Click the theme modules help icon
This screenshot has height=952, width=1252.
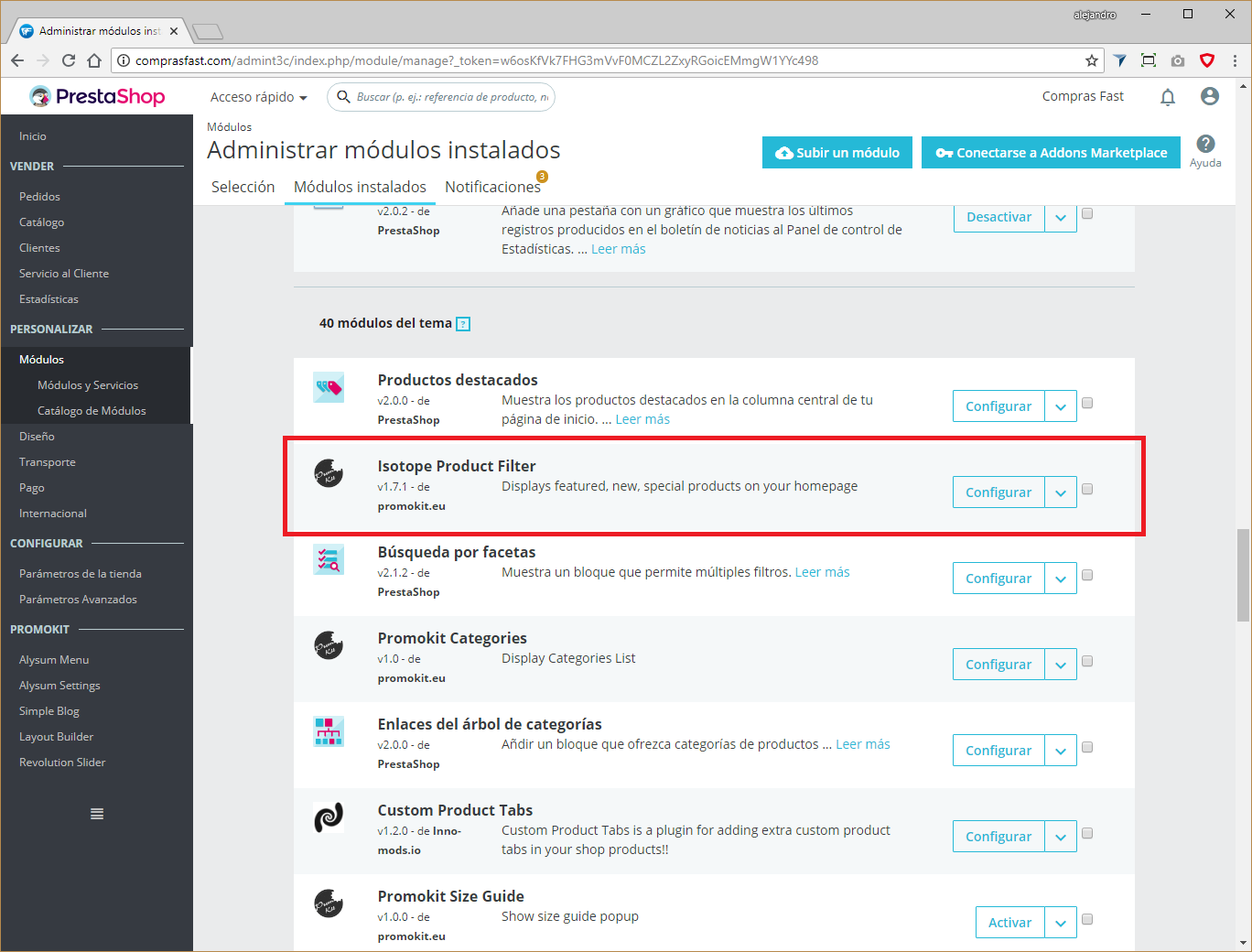point(463,324)
